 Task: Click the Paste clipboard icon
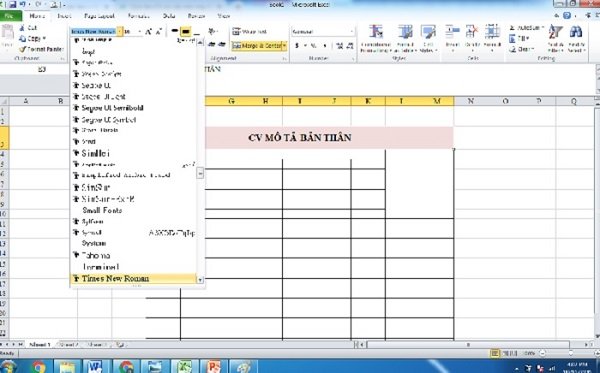7,33
